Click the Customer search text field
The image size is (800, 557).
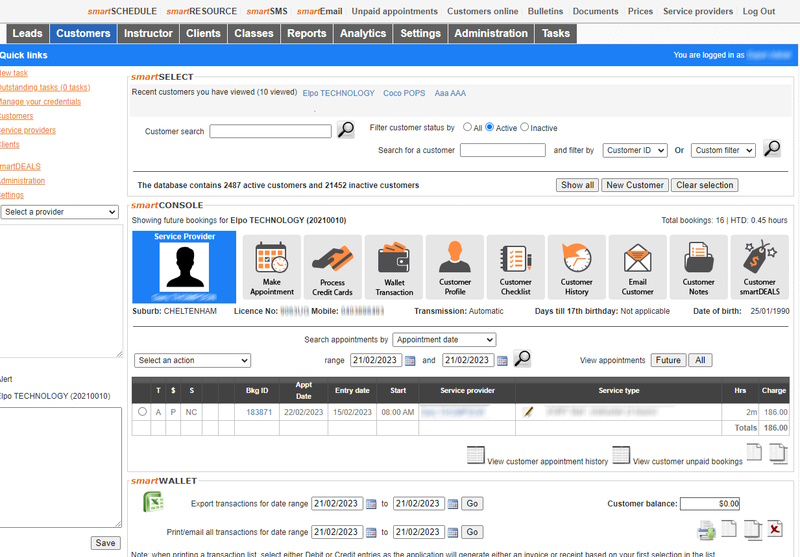[270, 131]
